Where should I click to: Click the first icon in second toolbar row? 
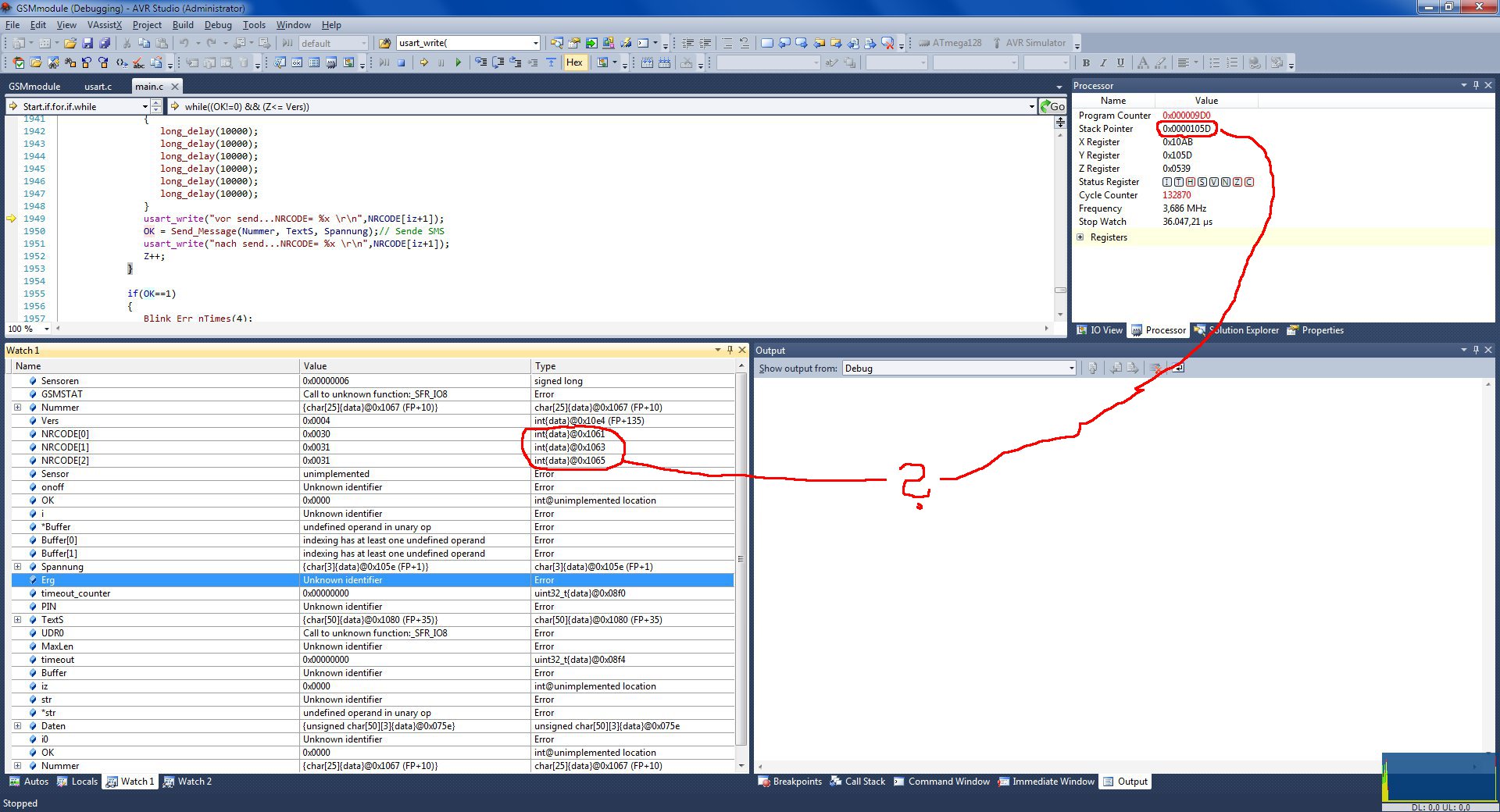tap(19, 62)
